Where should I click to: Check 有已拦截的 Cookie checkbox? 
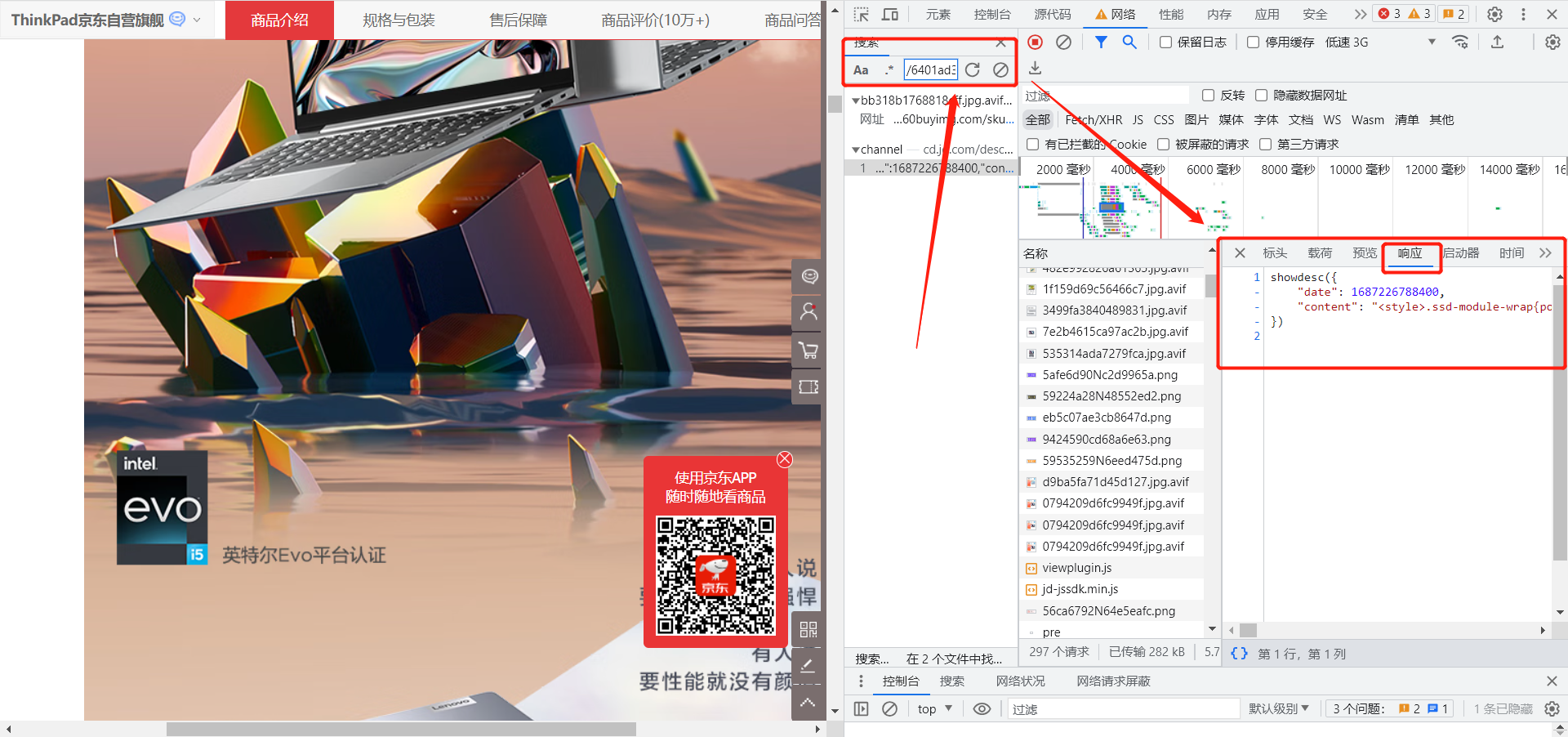tap(1032, 144)
